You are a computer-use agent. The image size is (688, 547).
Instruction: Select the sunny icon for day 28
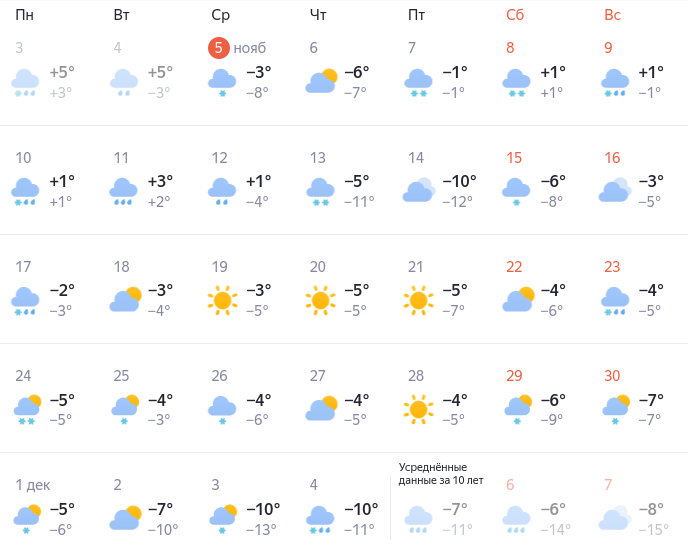coord(418,408)
